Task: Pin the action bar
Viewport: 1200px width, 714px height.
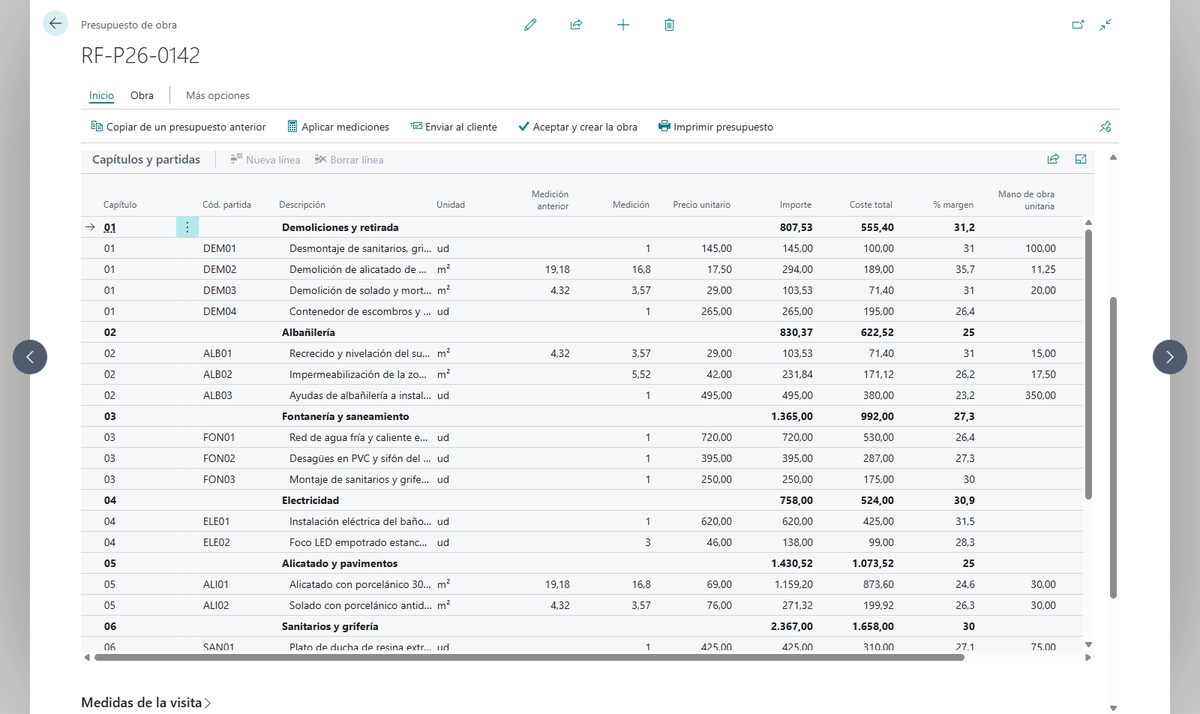Action: pos(1105,127)
